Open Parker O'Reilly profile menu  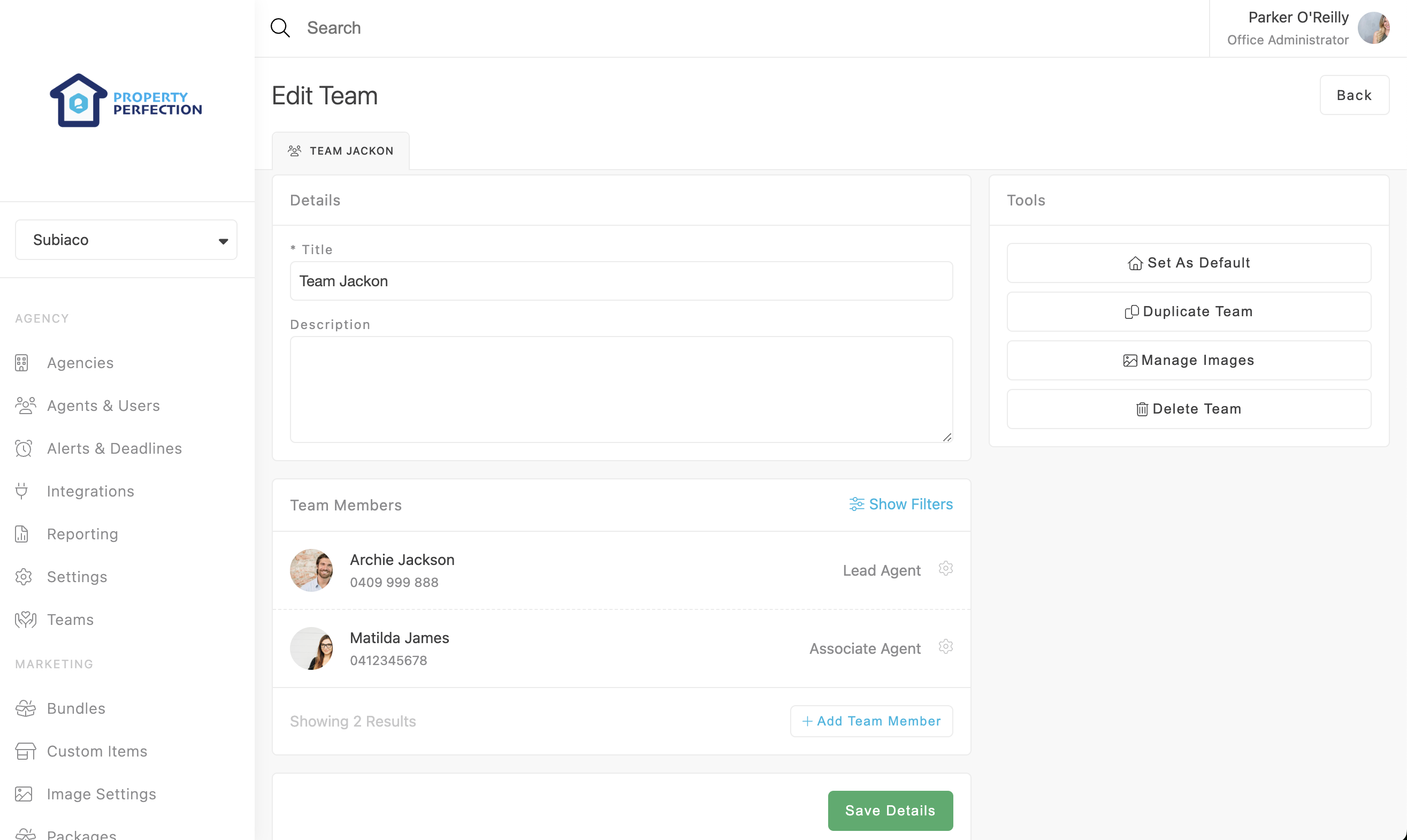(x=1373, y=28)
